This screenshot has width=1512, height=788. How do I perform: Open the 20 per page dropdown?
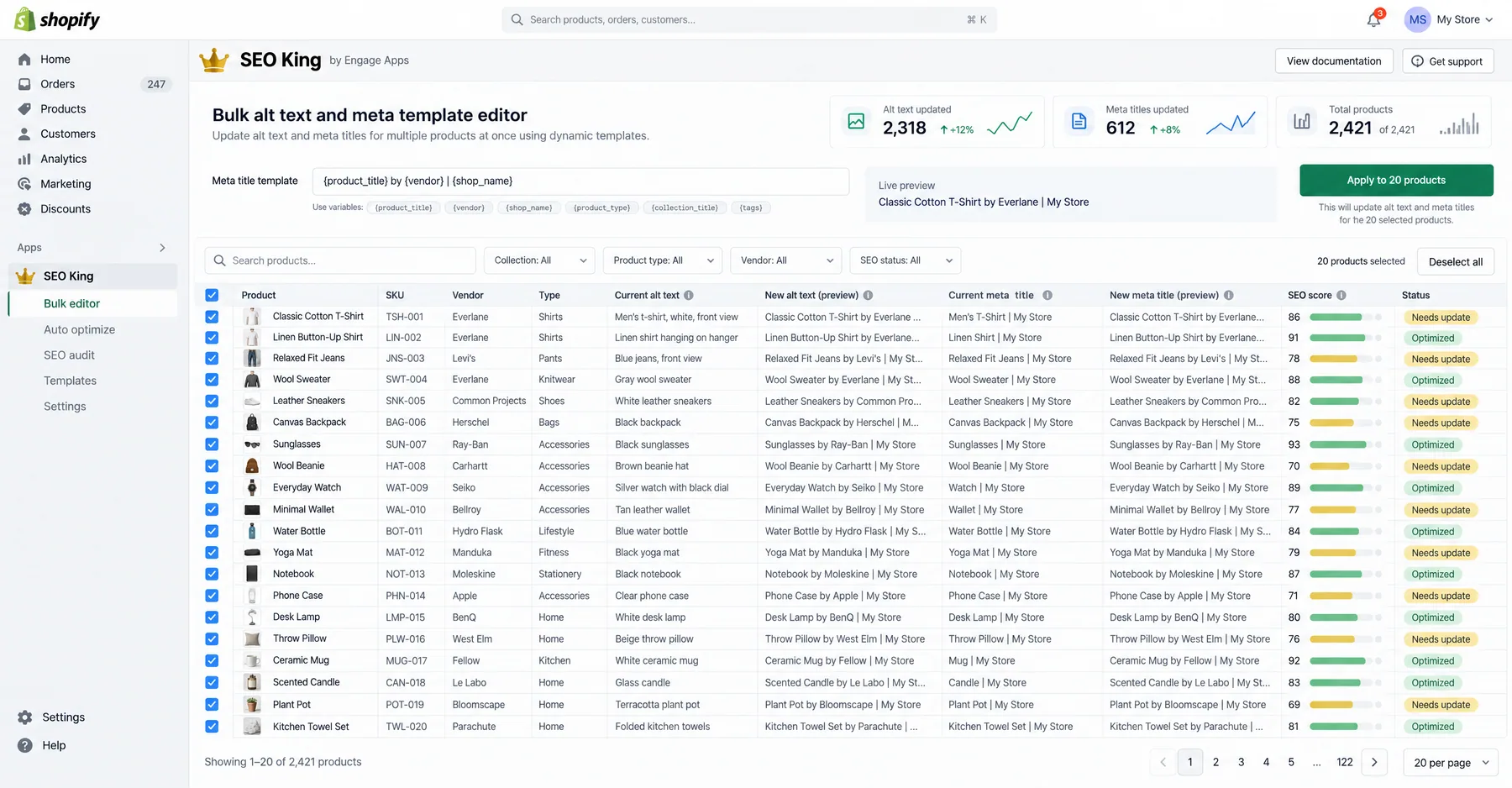coord(1452,763)
